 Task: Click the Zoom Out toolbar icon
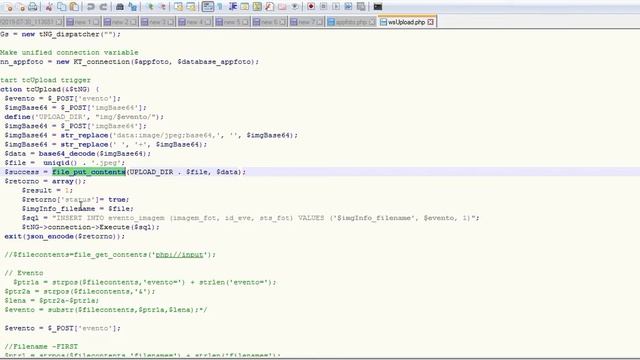tap(162, 7)
